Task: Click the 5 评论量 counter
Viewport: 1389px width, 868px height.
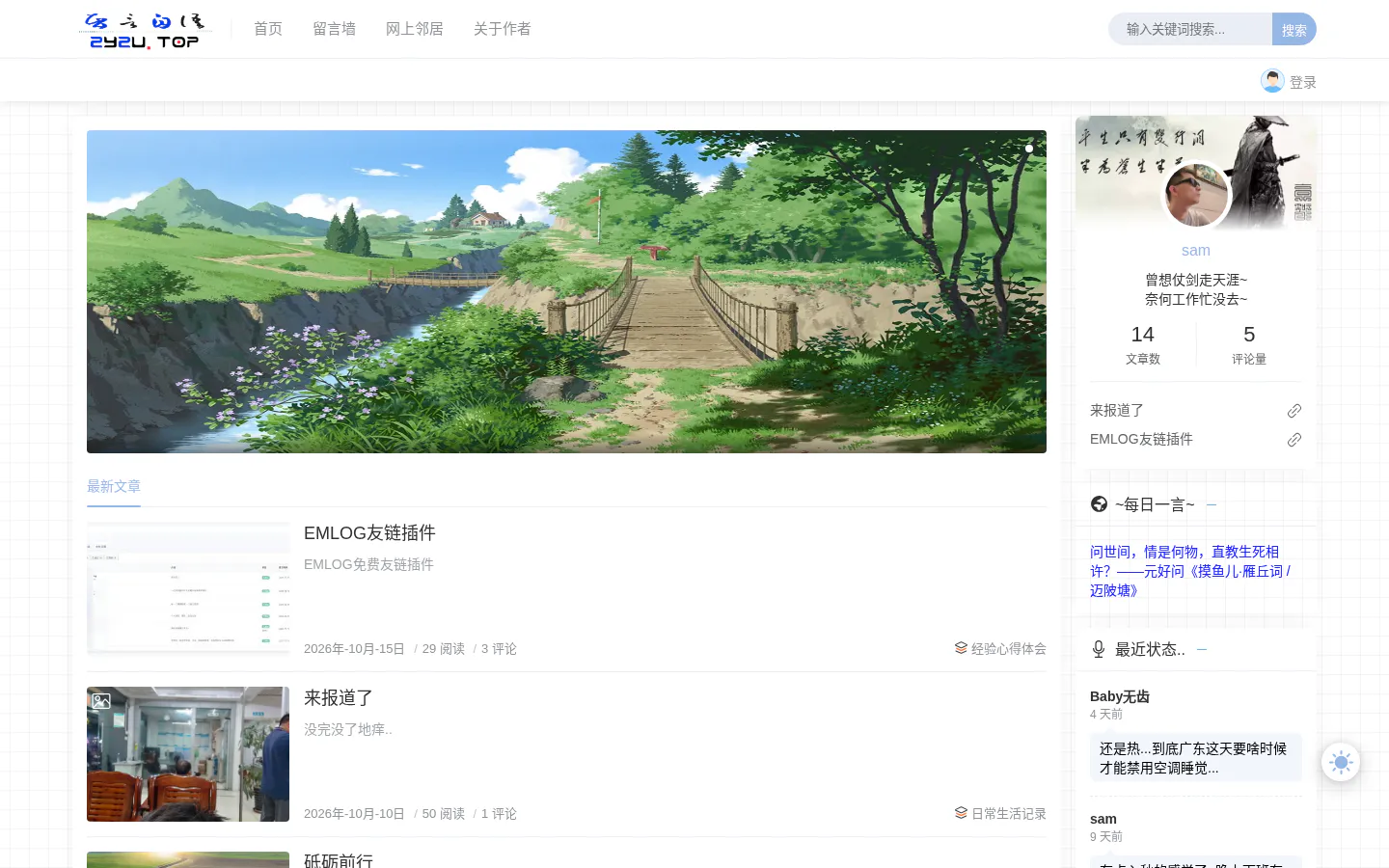Action: point(1249,344)
